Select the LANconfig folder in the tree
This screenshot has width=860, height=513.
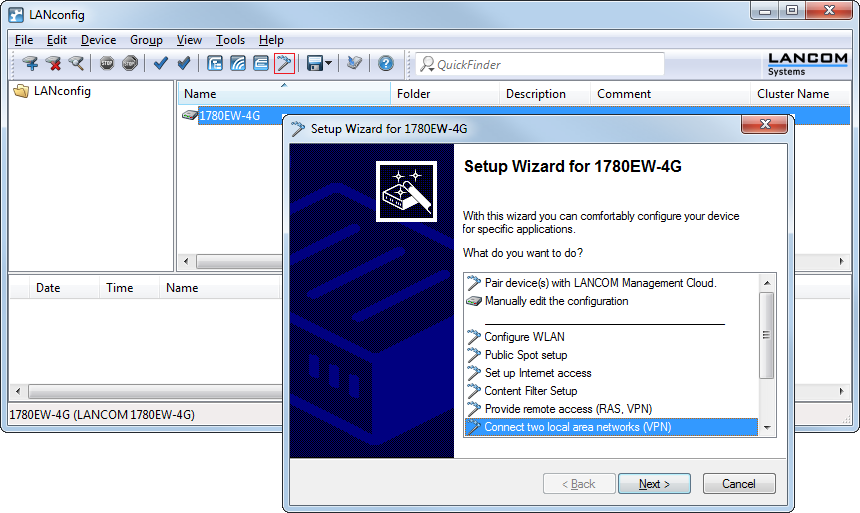coord(61,91)
